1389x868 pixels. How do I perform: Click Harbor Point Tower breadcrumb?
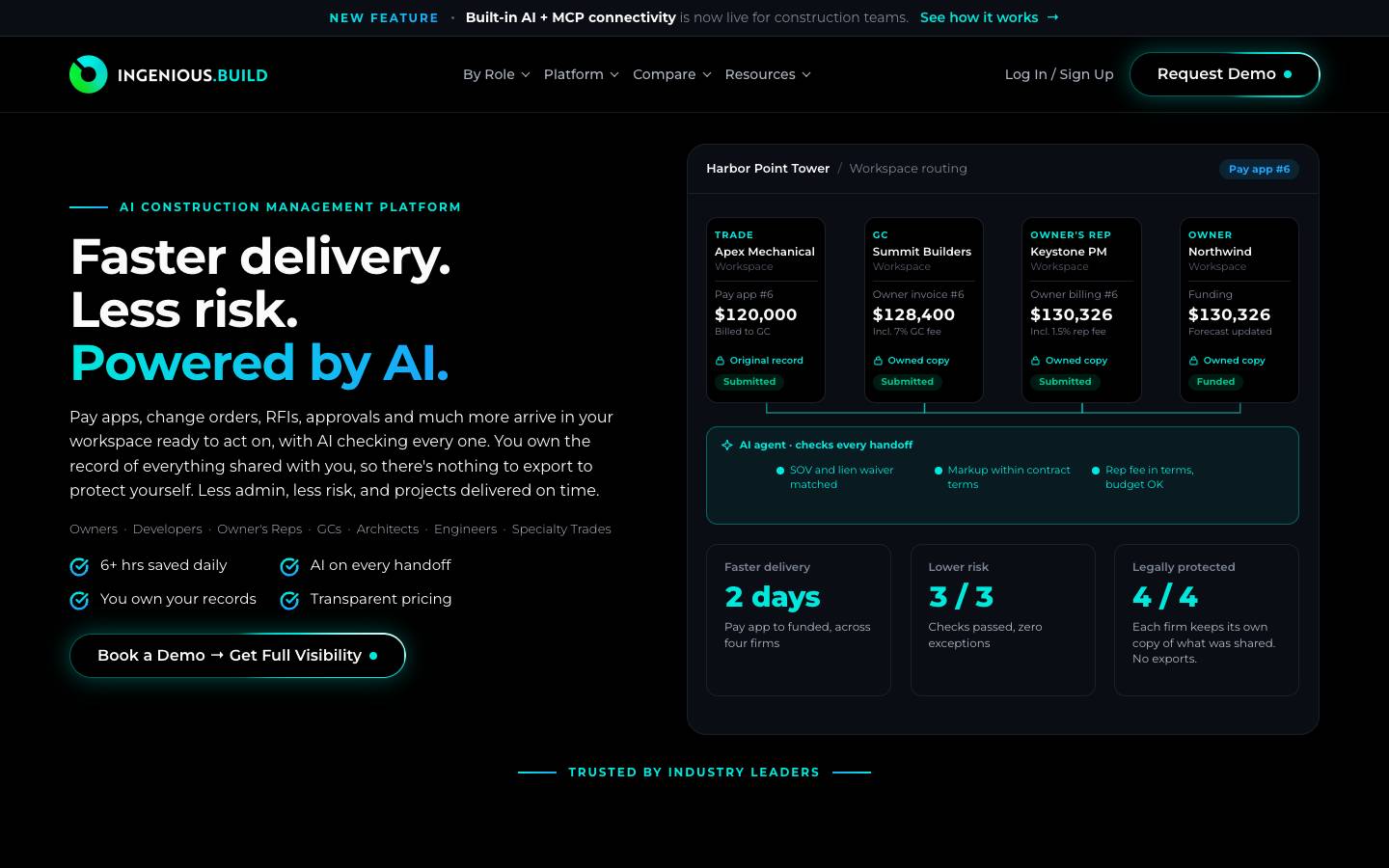click(x=768, y=168)
